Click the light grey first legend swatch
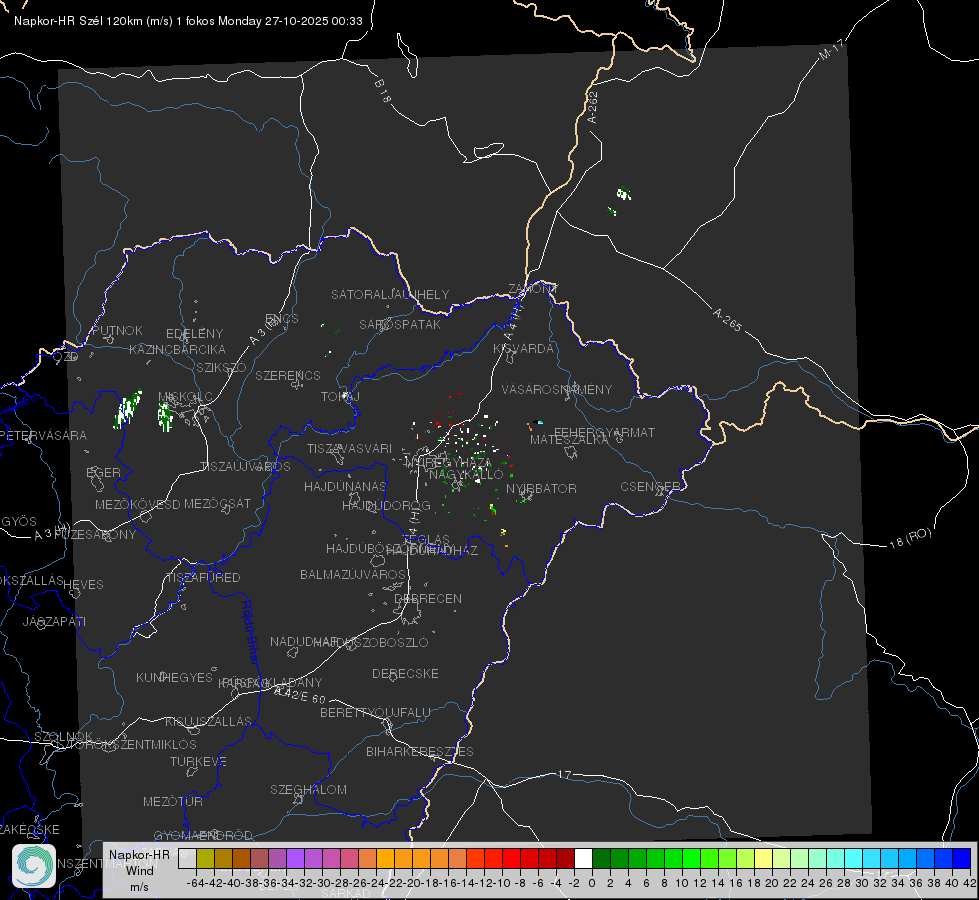979x900 pixels. (187, 858)
